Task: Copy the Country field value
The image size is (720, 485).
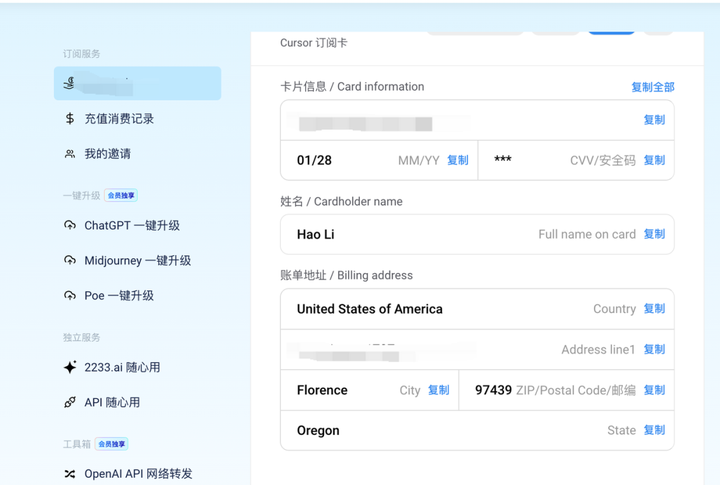Action: point(654,308)
